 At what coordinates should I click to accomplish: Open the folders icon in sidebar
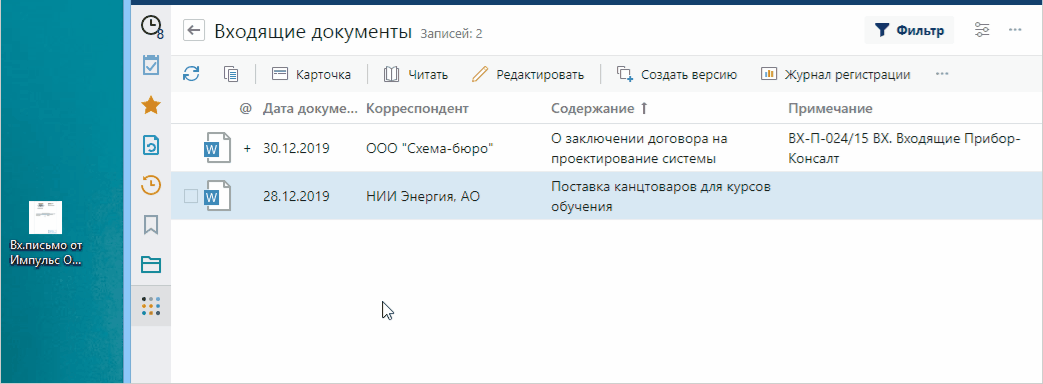[x=152, y=266]
